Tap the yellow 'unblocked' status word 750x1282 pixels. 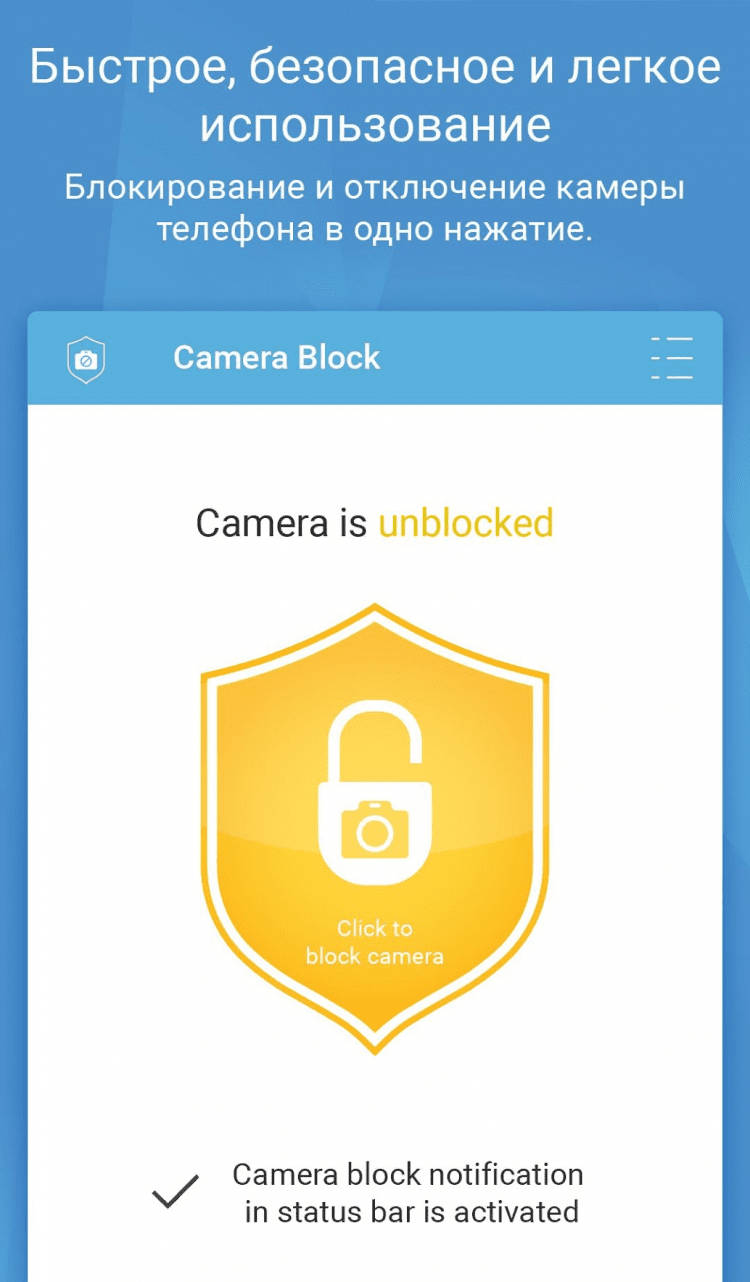point(466,523)
